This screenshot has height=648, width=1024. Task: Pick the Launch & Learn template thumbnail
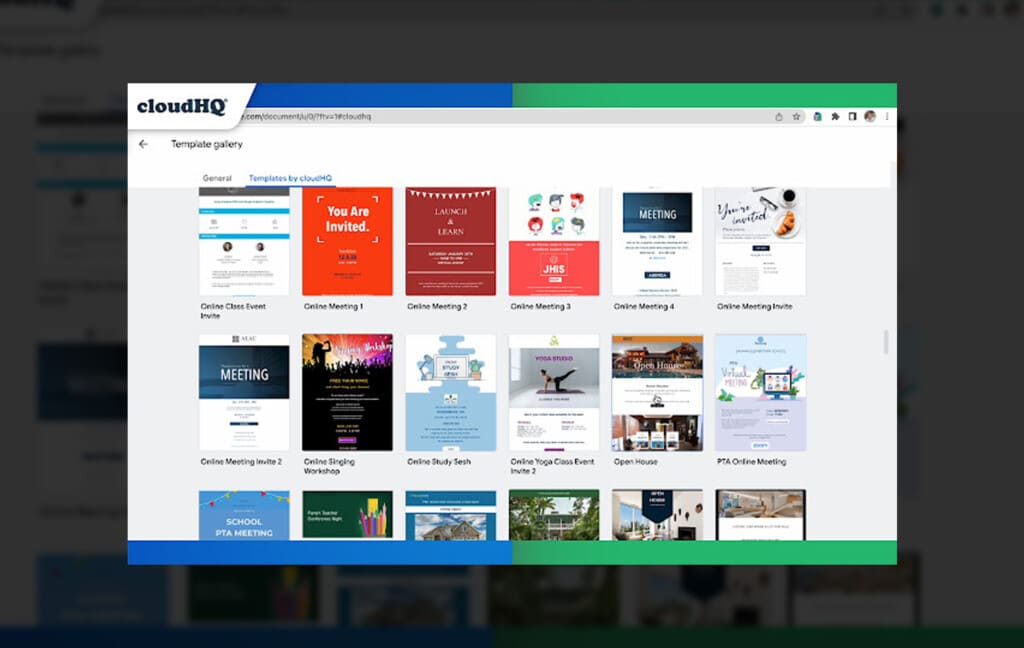[451, 241]
